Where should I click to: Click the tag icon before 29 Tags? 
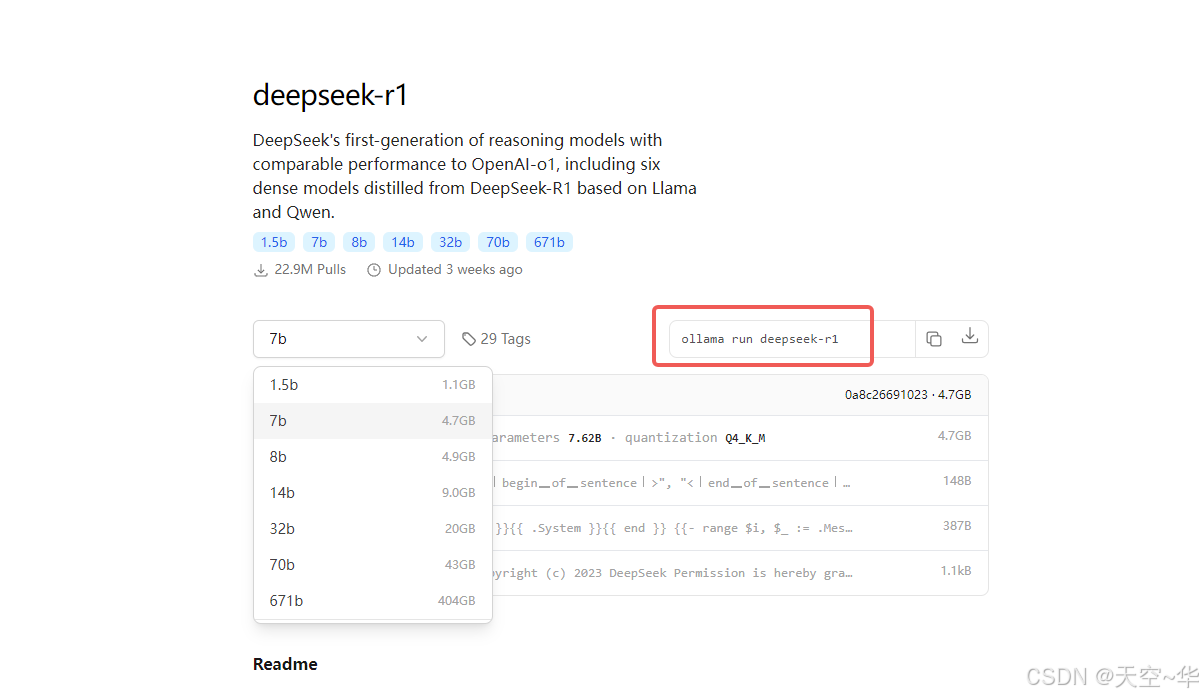coord(468,339)
